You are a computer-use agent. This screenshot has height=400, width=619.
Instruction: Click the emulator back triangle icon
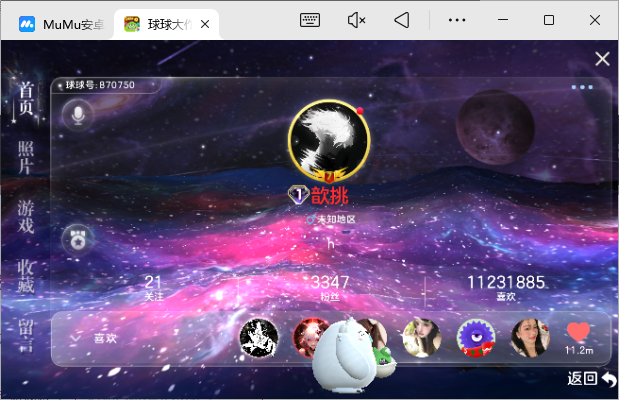[401, 20]
